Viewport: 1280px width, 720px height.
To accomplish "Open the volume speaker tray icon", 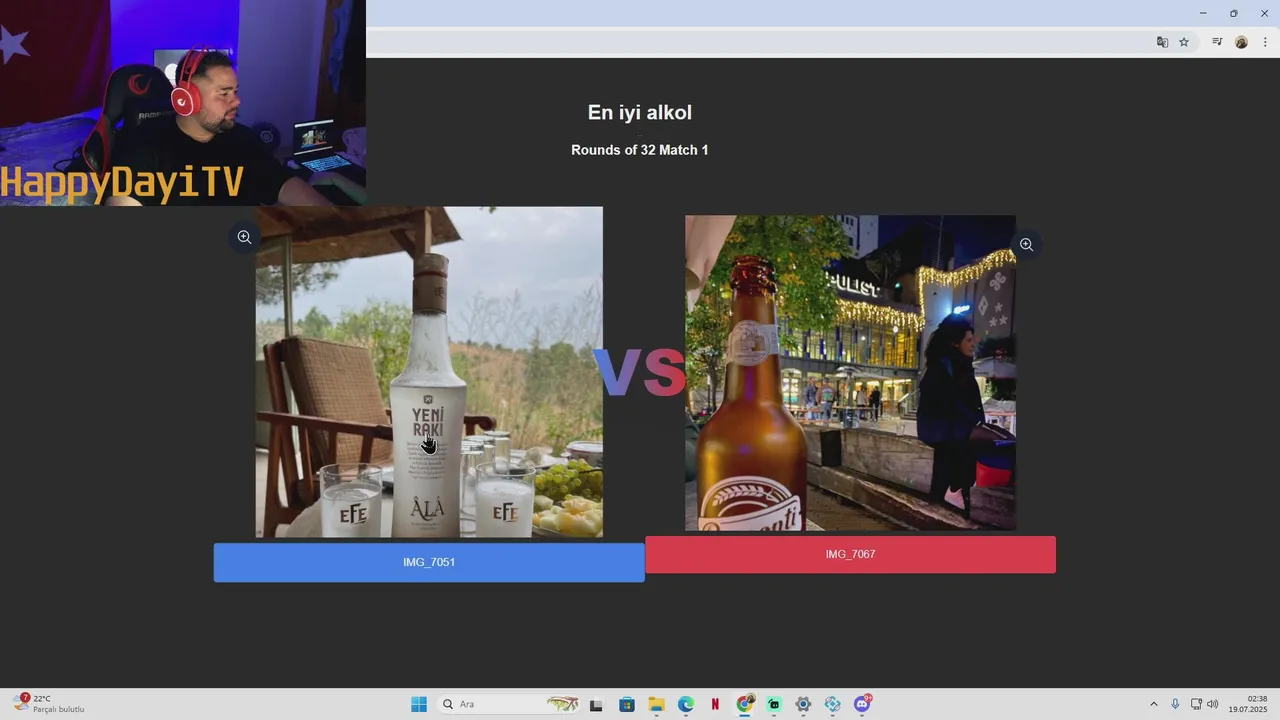I will (1213, 704).
